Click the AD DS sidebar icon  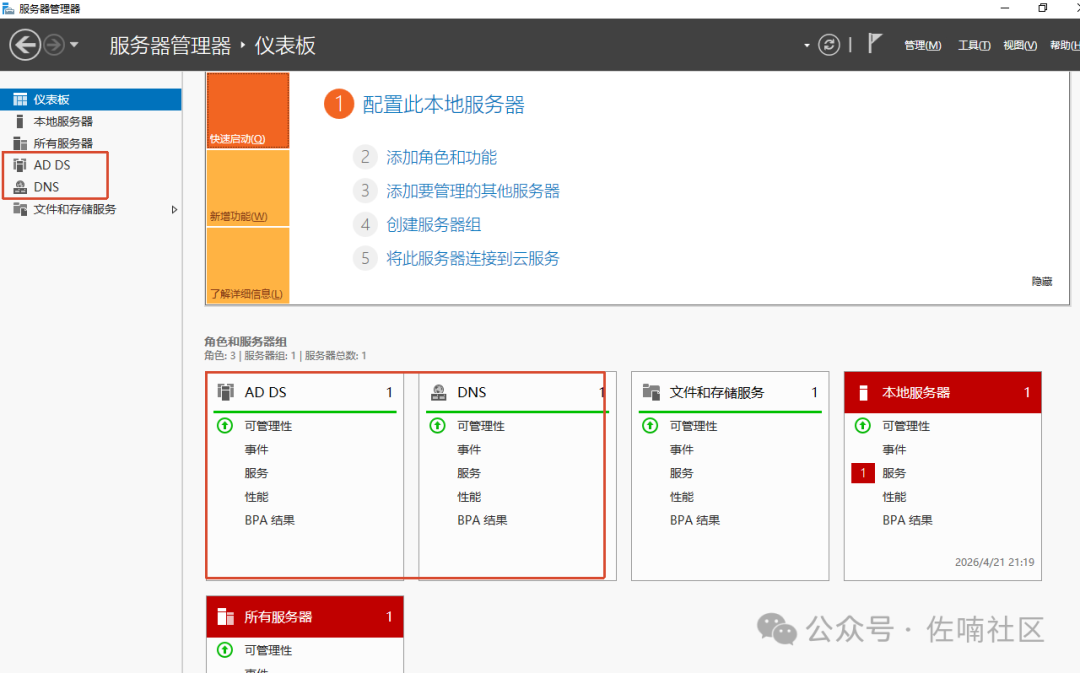coord(20,165)
